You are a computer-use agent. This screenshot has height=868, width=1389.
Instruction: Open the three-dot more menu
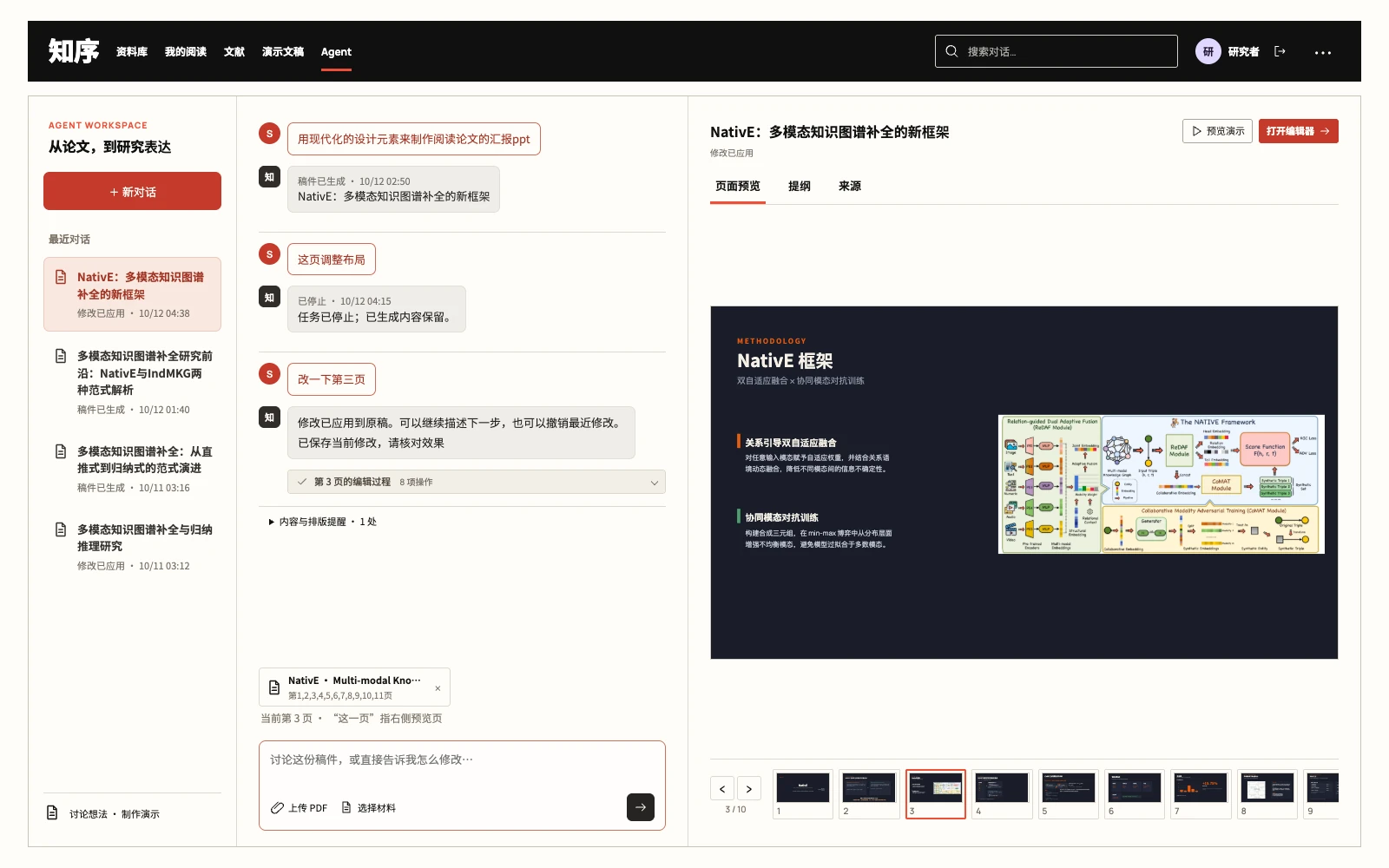click(x=1322, y=52)
